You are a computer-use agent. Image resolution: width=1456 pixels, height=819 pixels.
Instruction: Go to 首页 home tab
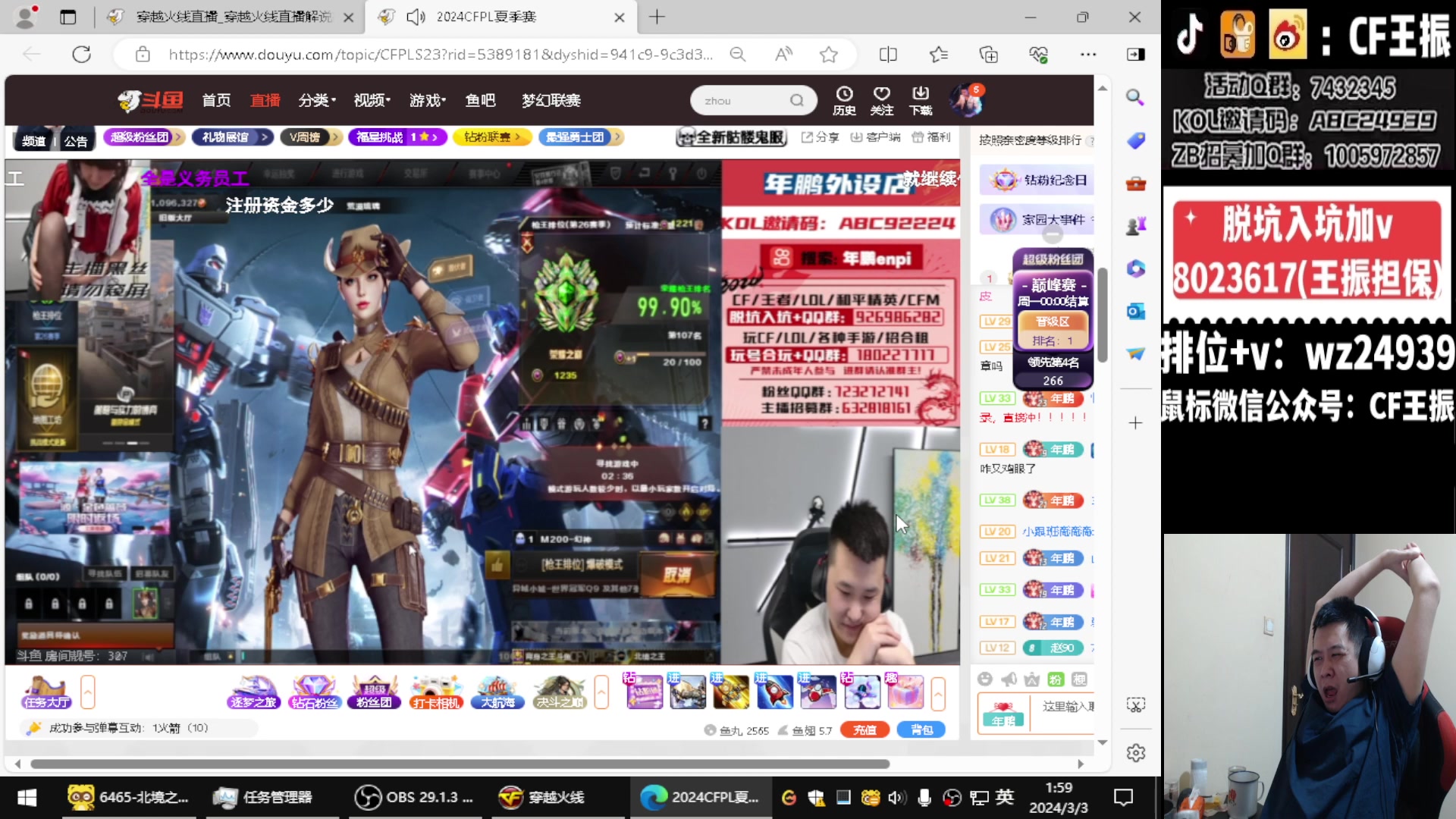pos(216,100)
